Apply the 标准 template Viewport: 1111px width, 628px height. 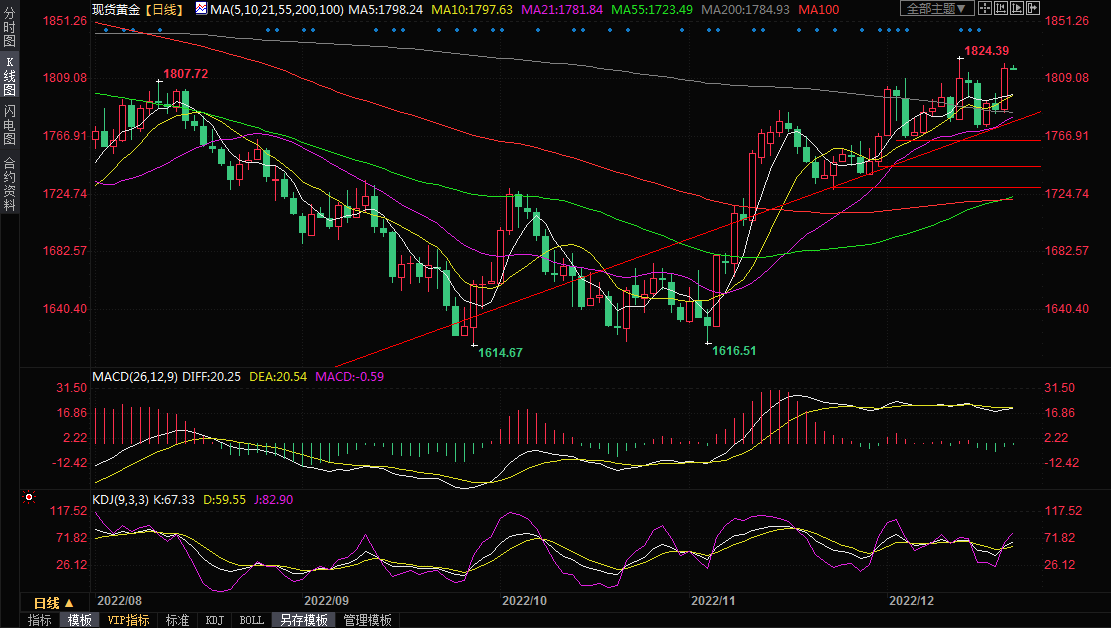[177, 620]
